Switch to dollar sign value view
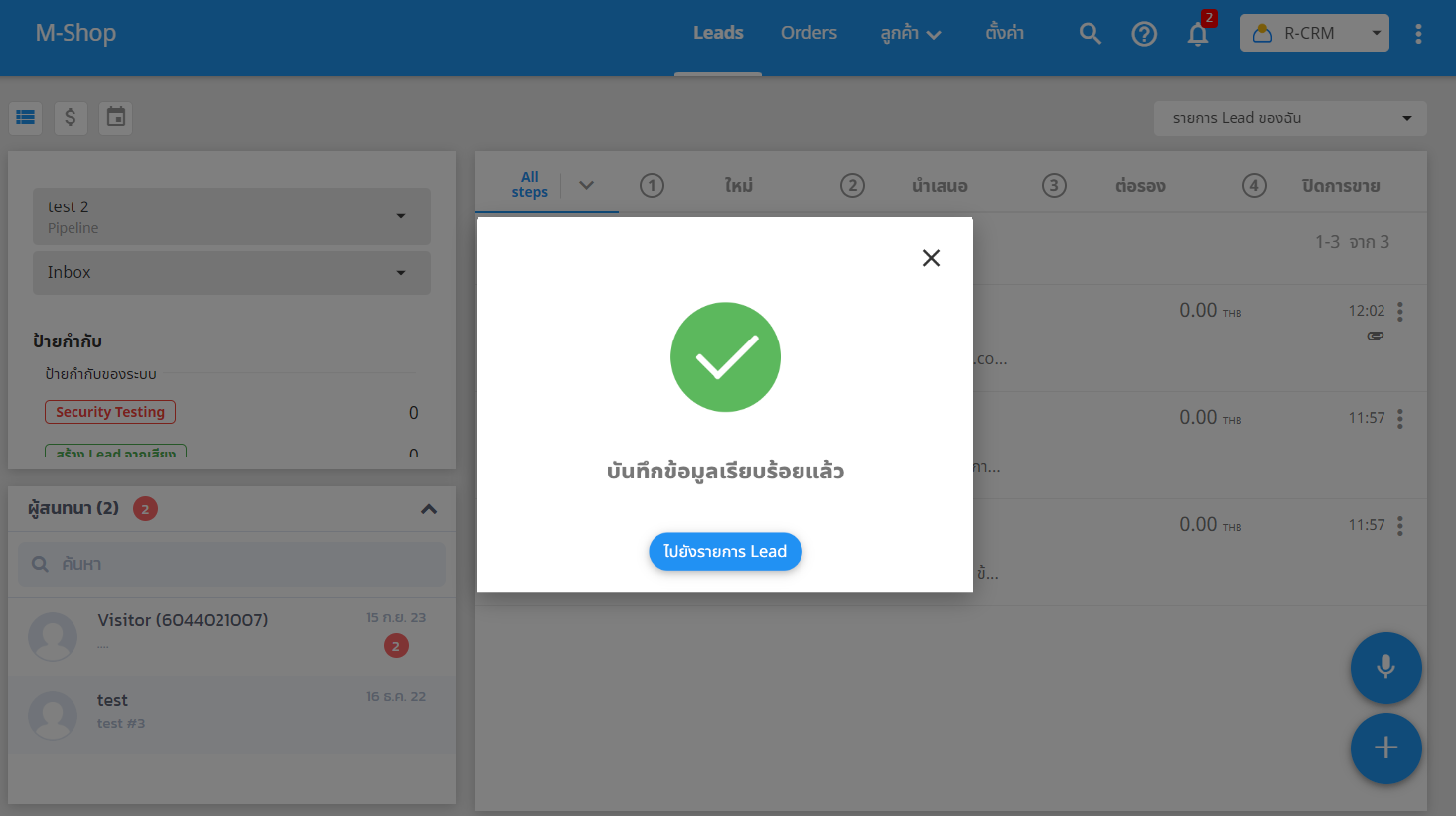The width and height of the screenshot is (1456, 816). point(71,118)
